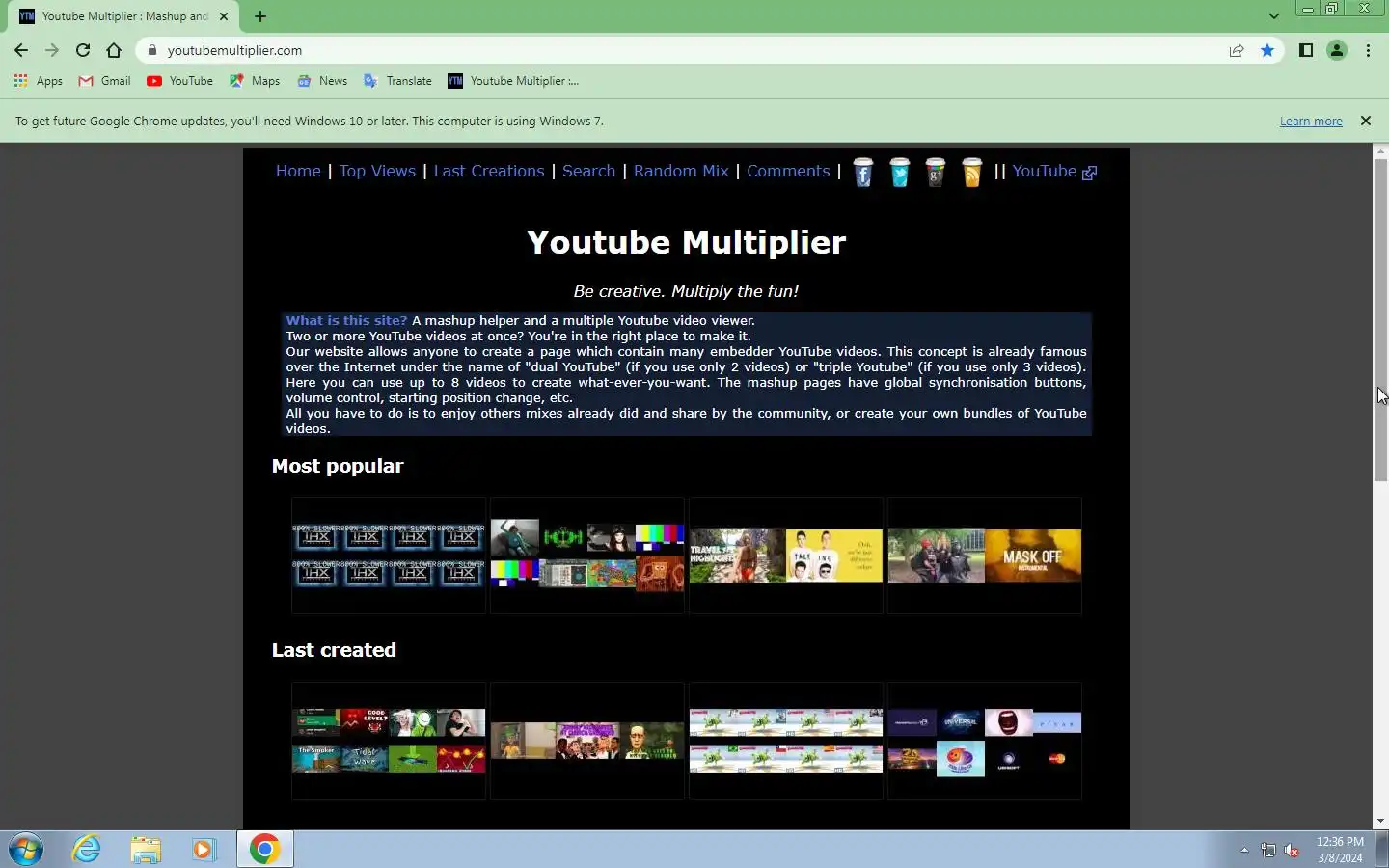The height and width of the screenshot is (868, 1389).
Task: Open the Good Level Tidal Wave mashup thumbnail
Action: (389, 741)
